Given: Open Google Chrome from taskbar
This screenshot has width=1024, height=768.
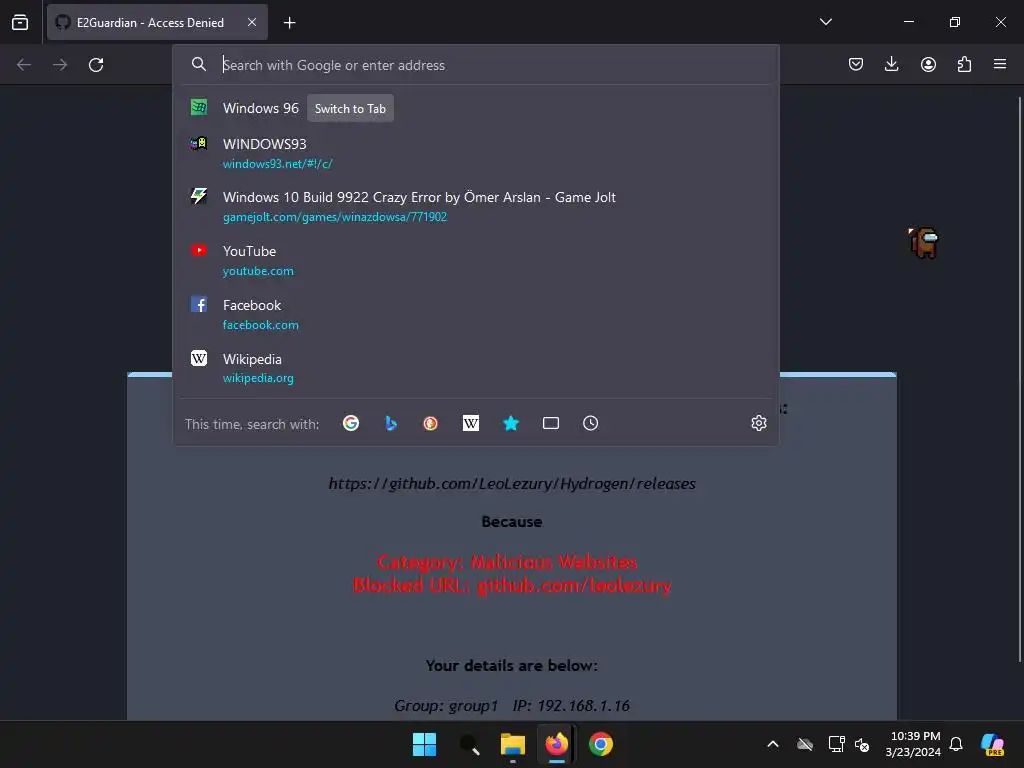Looking at the screenshot, I should coord(601,744).
